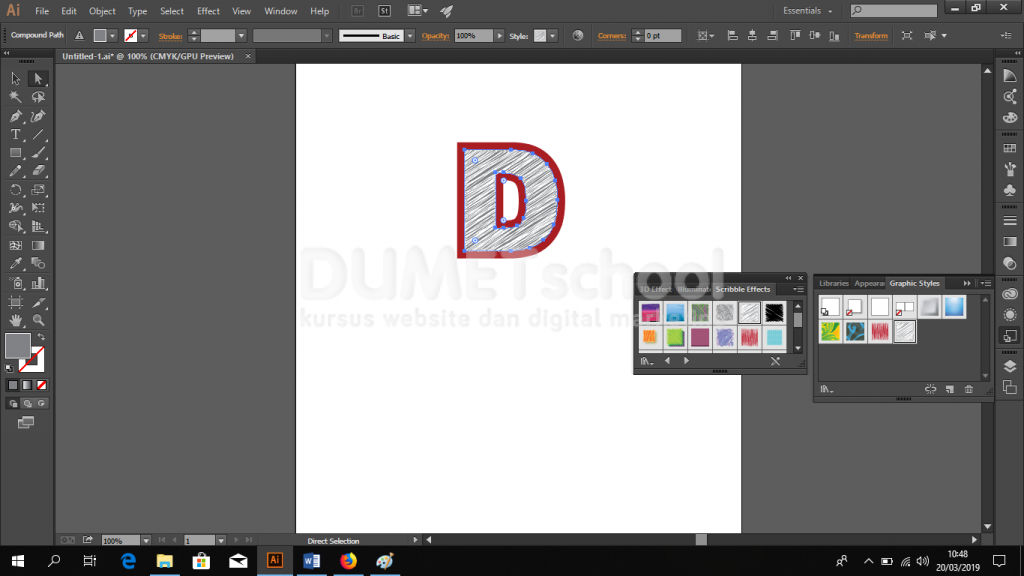The height and width of the screenshot is (576, 1024).
Task: Switch to Draw Behind mode
Action: (27, 404)
